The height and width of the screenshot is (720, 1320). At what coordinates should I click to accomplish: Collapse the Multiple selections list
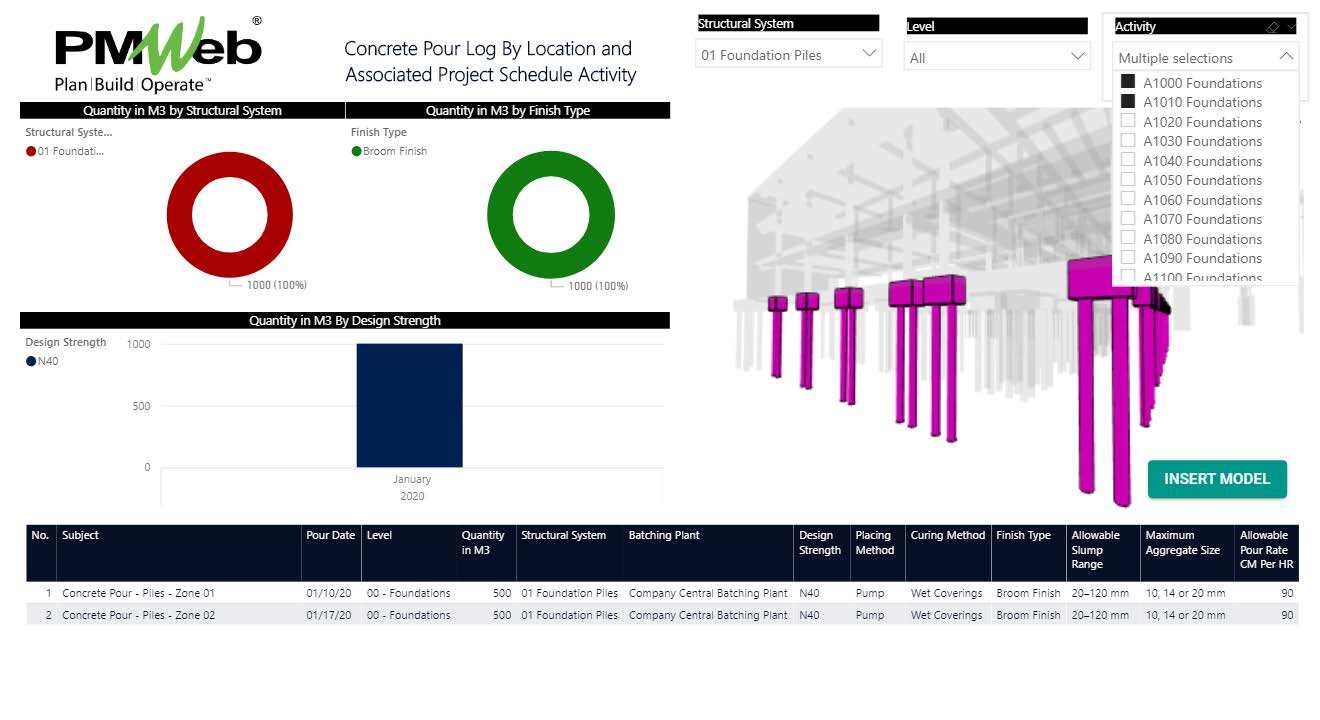[x=1286, y=57]
